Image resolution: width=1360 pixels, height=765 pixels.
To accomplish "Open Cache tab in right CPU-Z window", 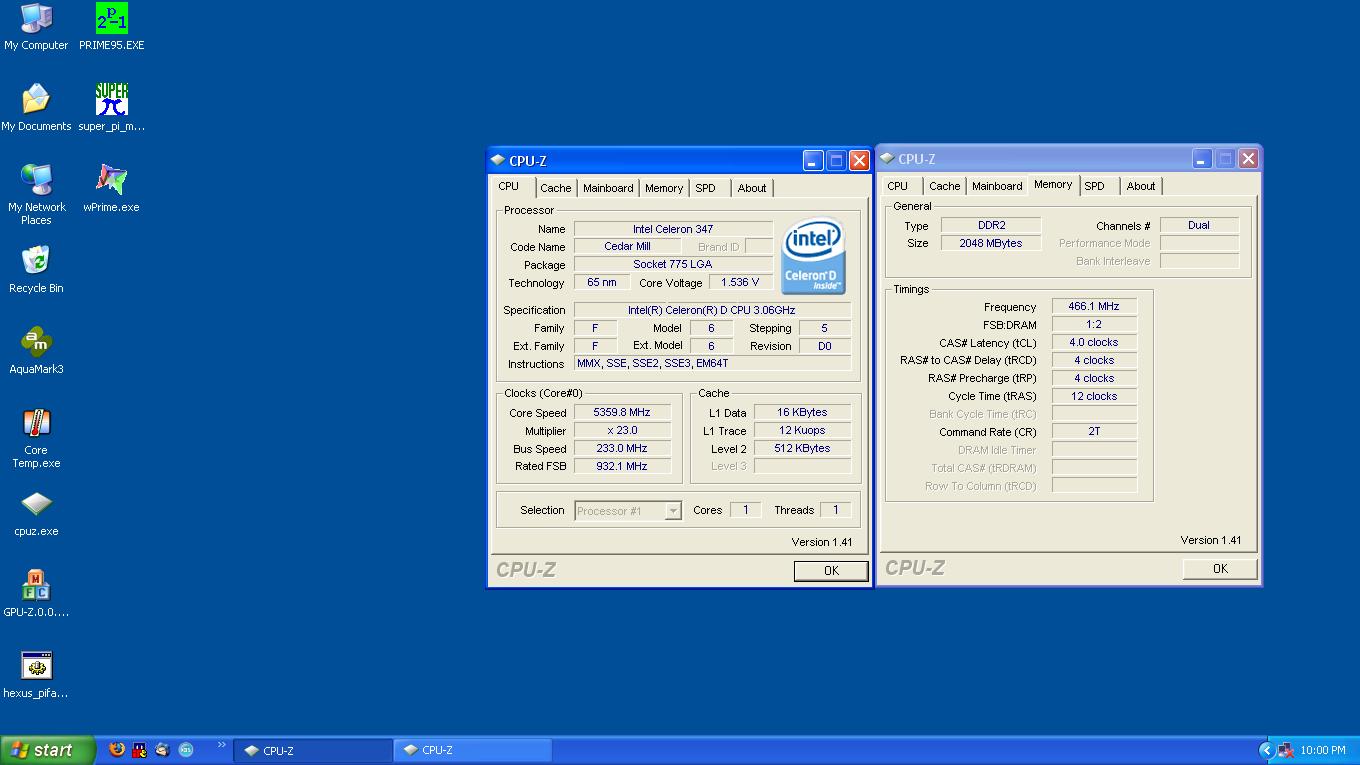I will pyautogui.click(x=945, y=186).
